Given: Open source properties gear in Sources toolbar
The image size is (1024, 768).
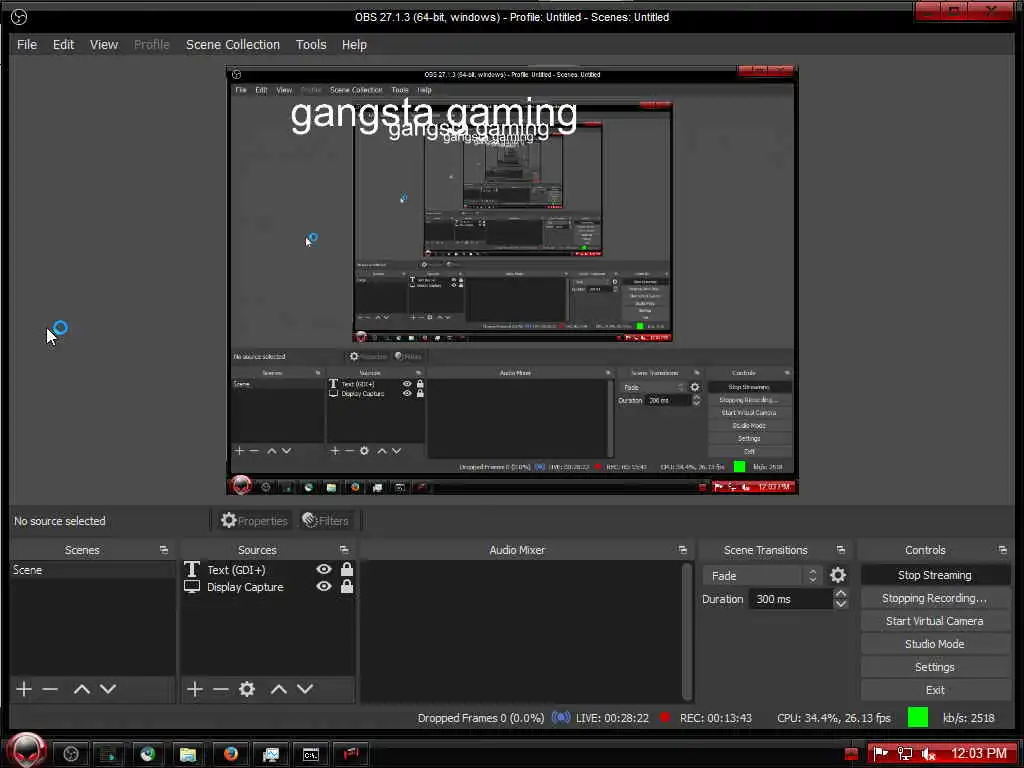Looking at the screenshot, I should pos(247,689).
